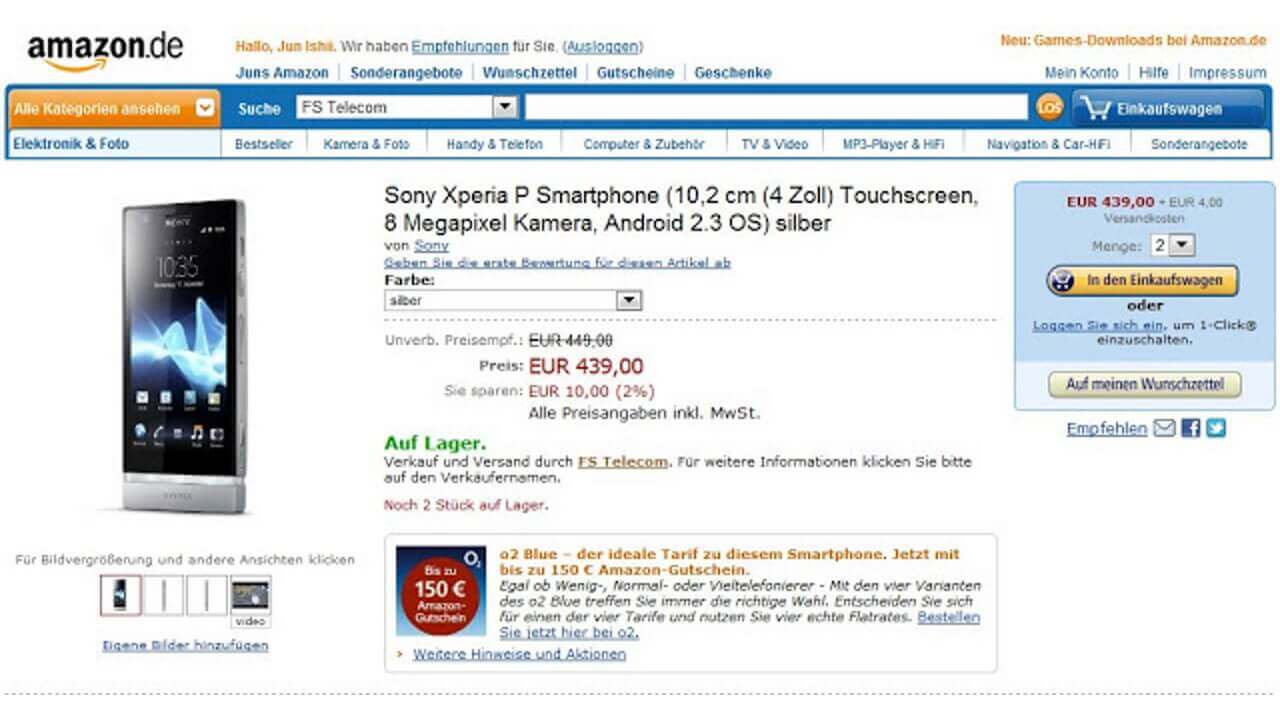Open the Handy & Telefon tab
Image resolution: width=1280 pixels, height=720 pixels.
coord(494,144)
